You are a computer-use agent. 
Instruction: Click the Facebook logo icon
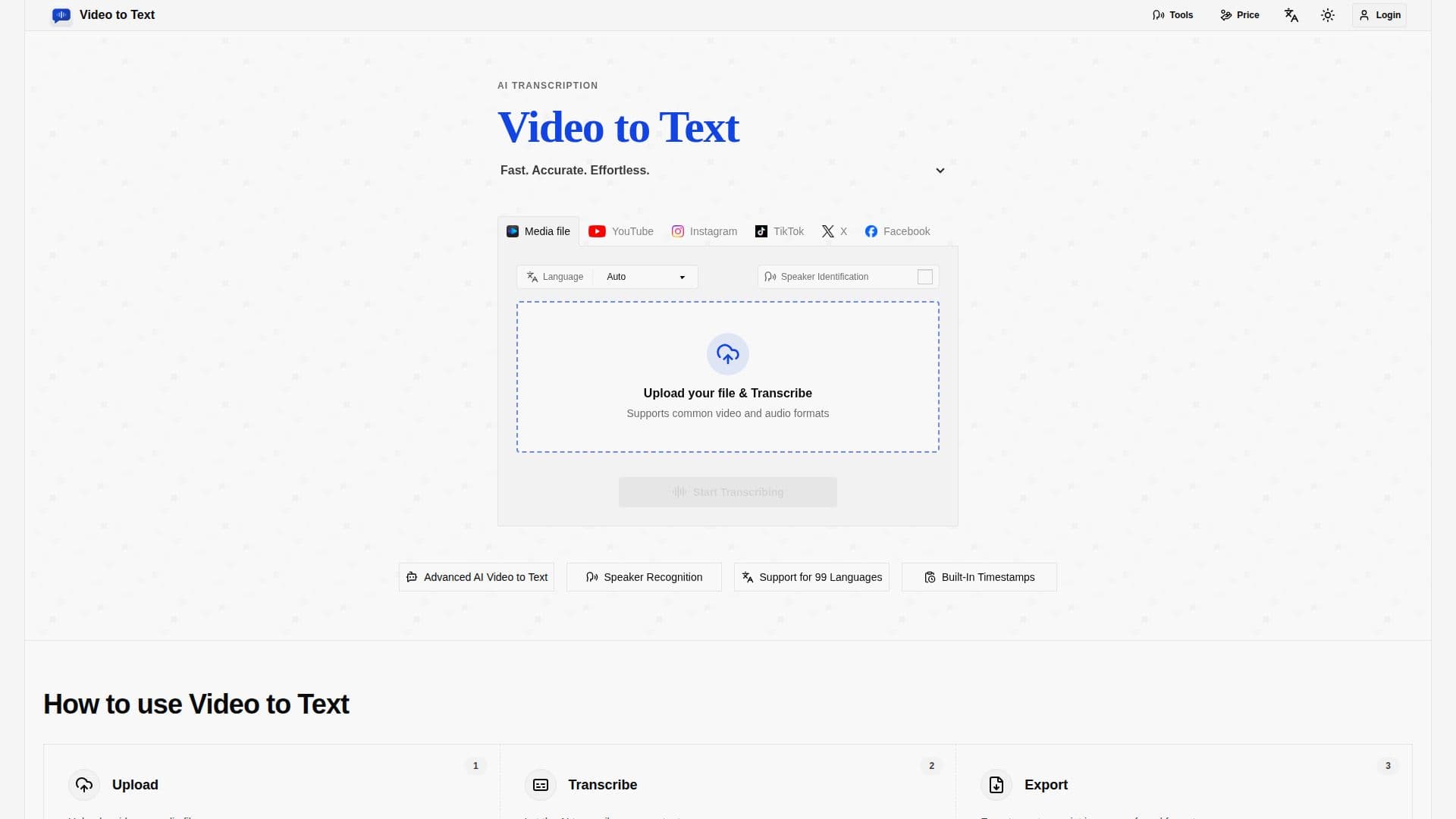[x=871, y=231]
